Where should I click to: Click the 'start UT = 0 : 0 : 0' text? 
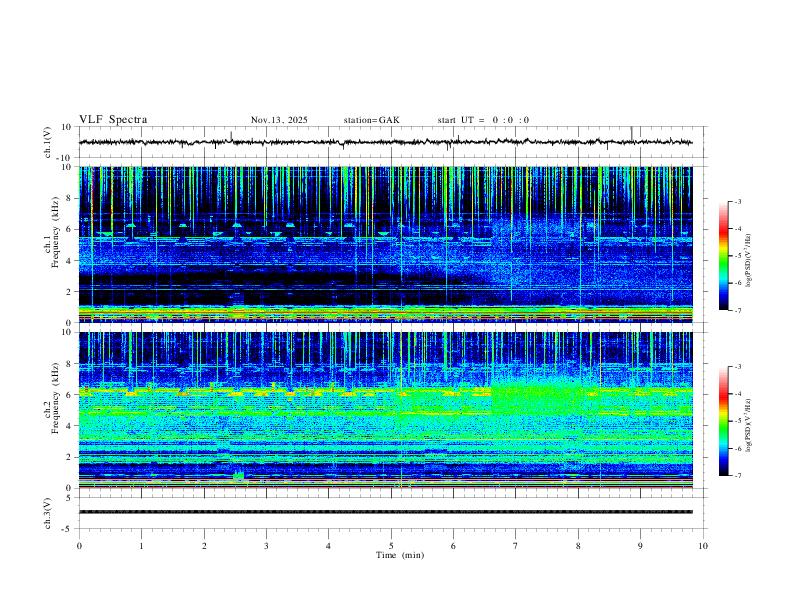tap(483, 120)
